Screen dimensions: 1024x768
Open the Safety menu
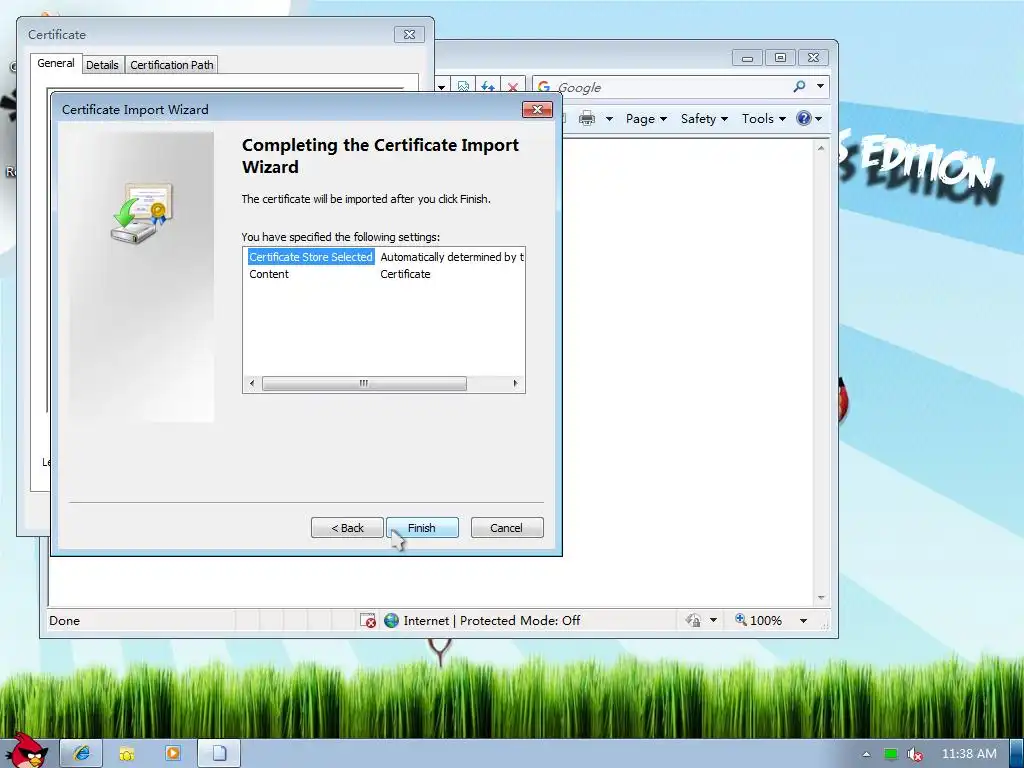(704, 119)
